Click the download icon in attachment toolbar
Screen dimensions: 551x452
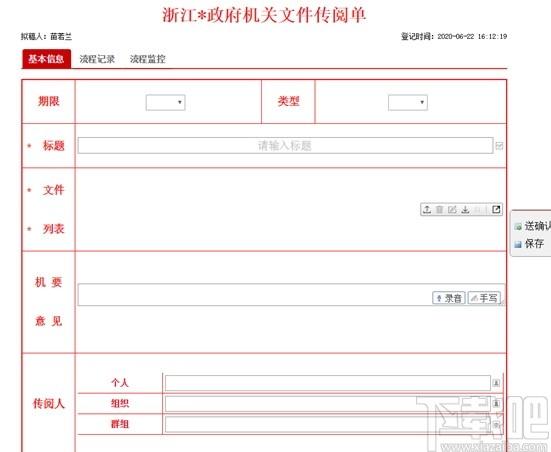[465, 210]
